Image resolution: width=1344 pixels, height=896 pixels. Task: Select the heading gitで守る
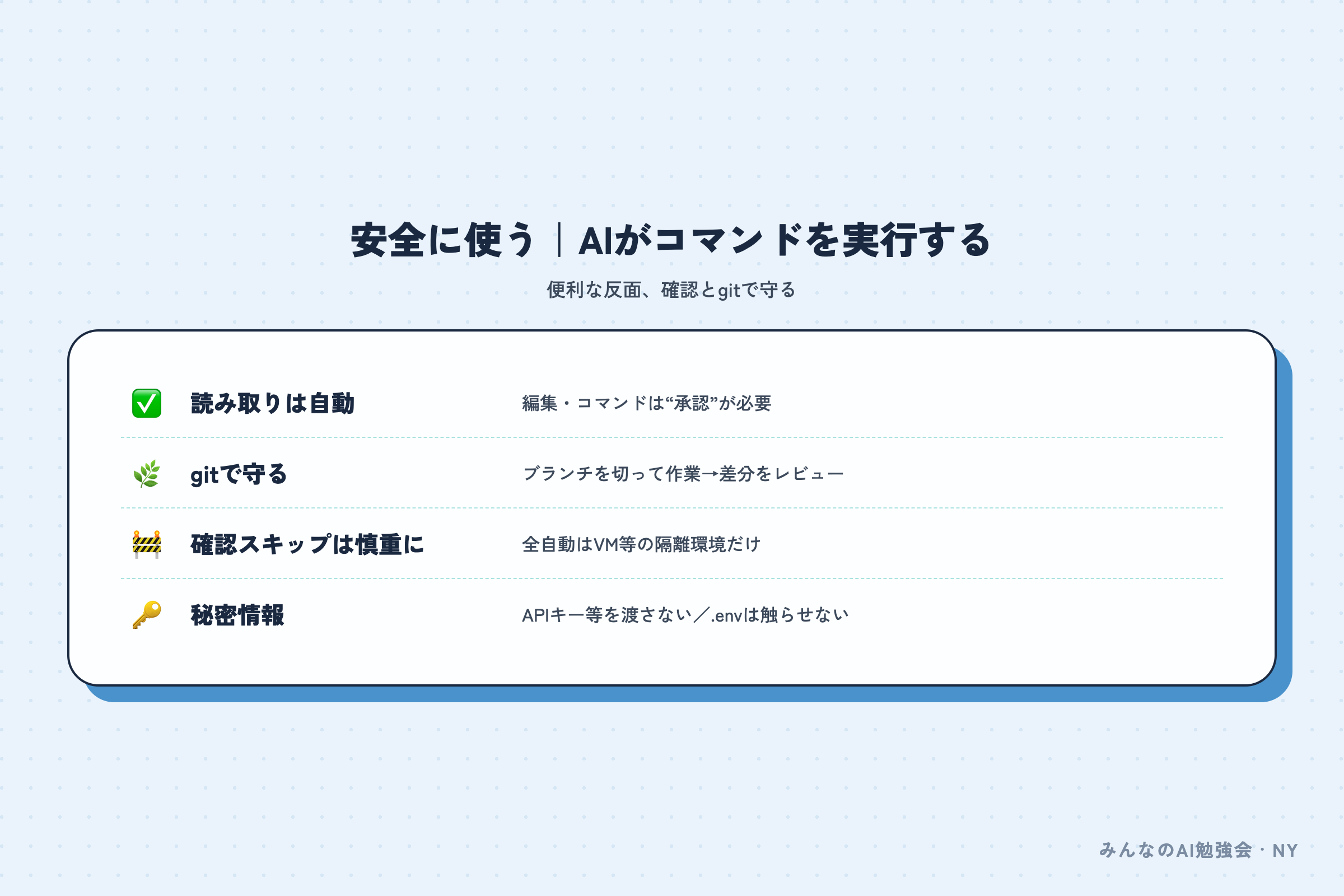coord(239,474)
